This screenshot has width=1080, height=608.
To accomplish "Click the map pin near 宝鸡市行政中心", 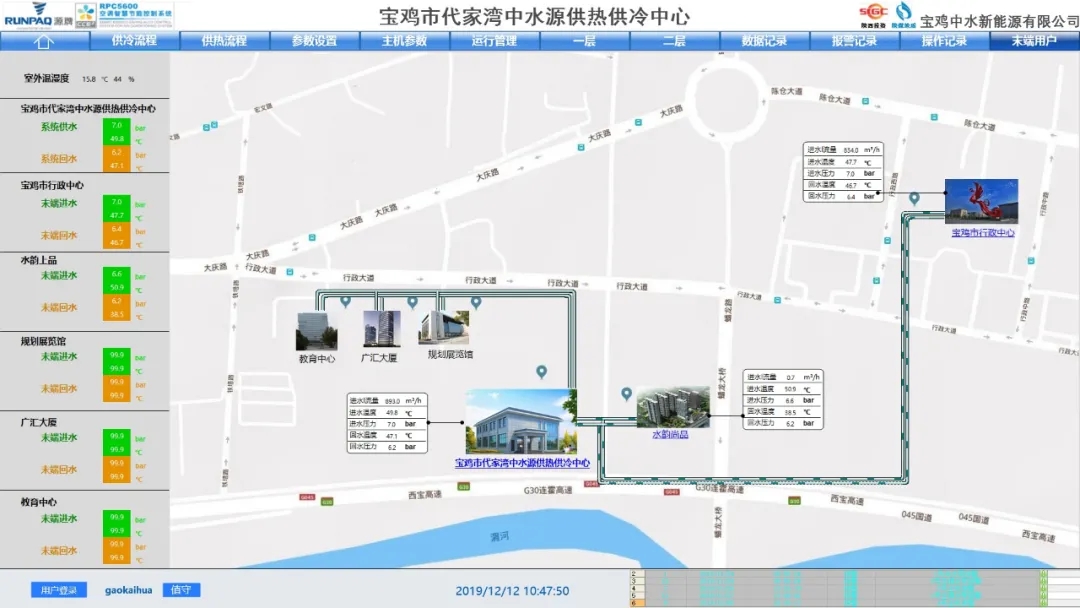I will tap(914, 199).
